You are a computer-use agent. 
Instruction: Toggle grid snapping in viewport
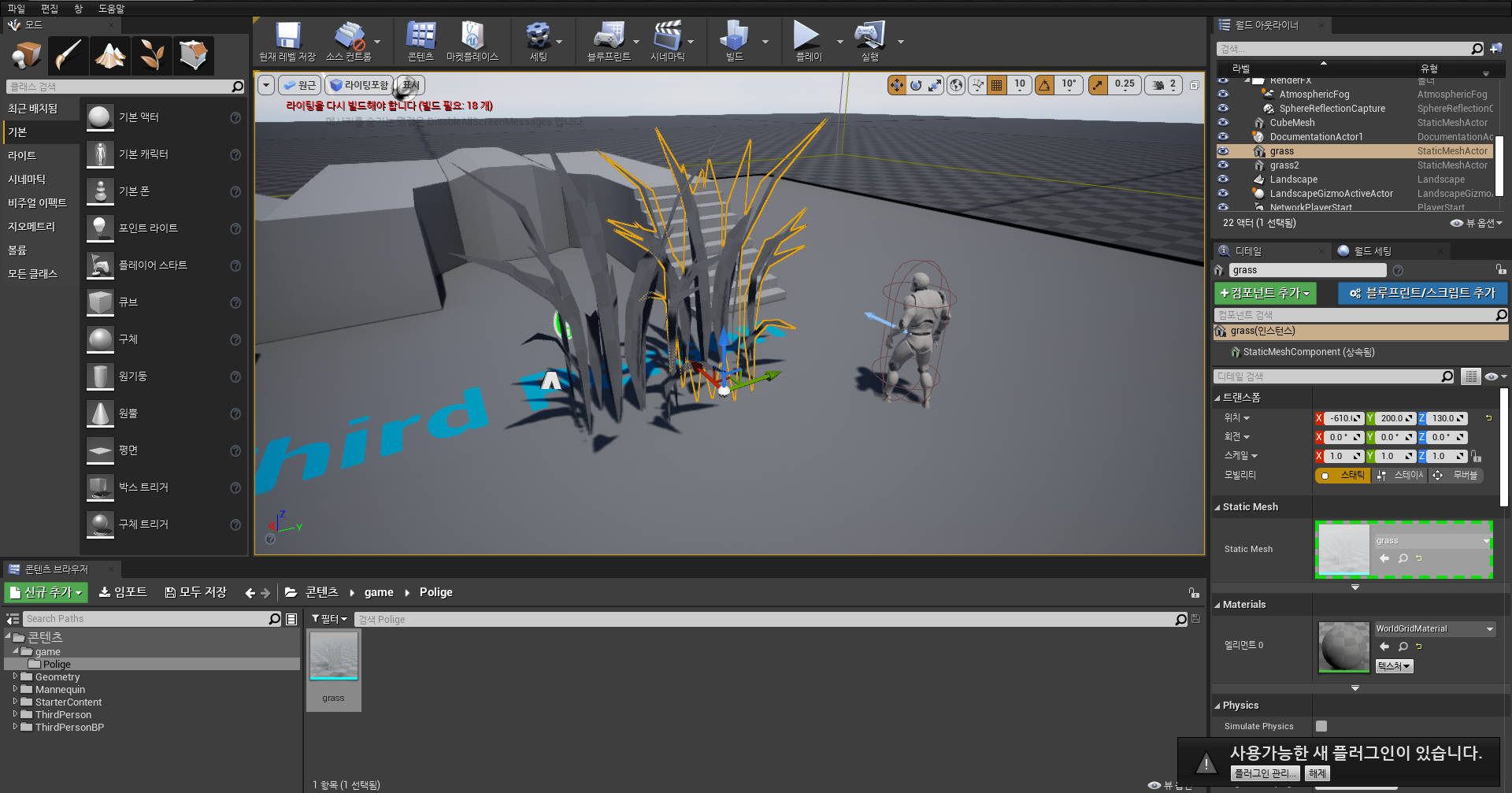pos(997,85)
